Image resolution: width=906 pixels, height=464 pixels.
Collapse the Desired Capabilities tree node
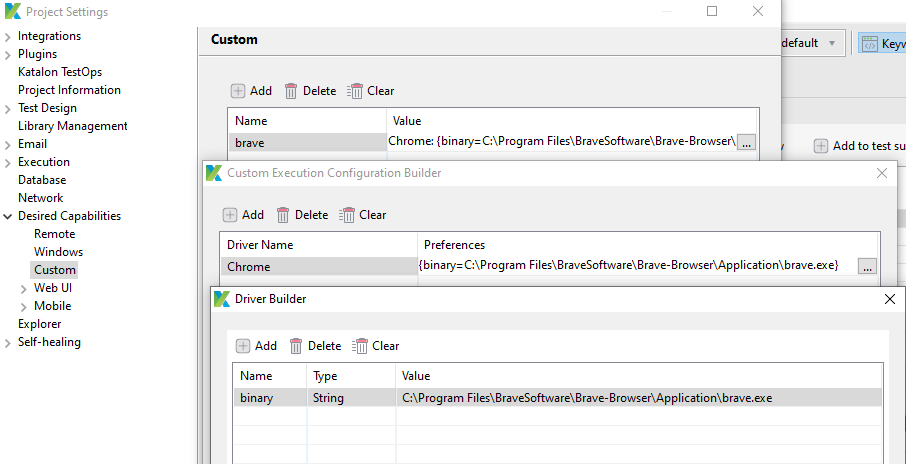click(8, 217)
